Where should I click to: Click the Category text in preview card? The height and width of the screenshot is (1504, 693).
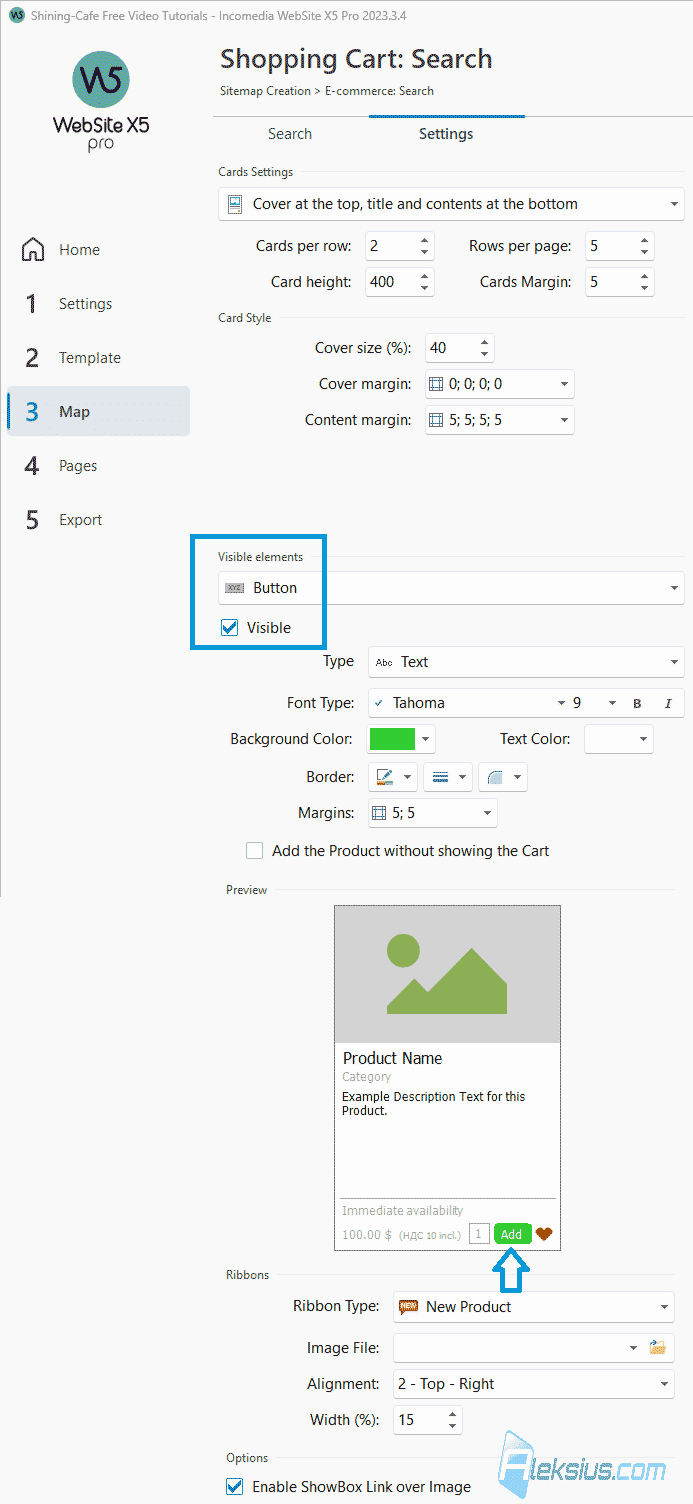coord(367,1077)
